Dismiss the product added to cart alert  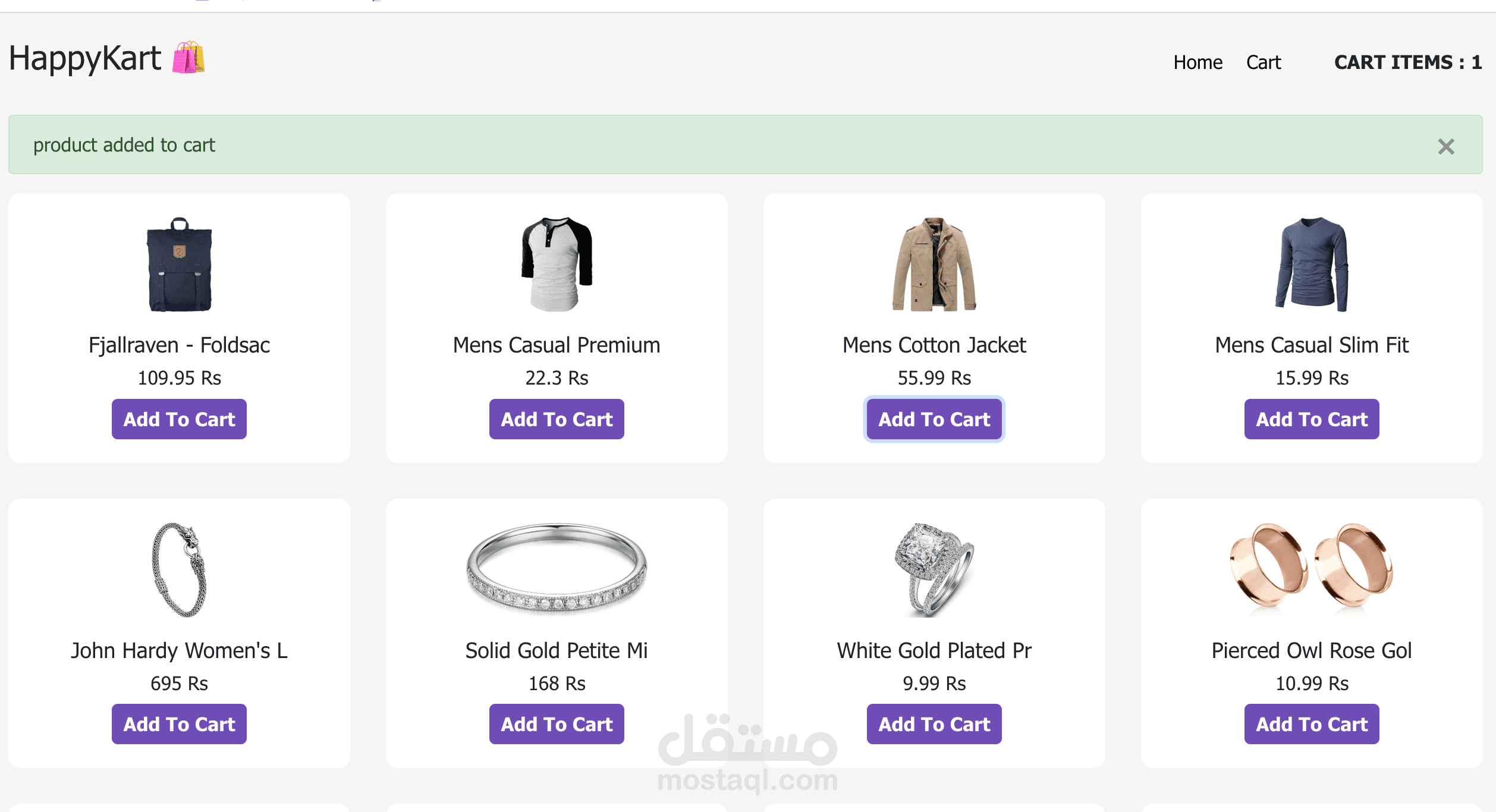[x=1445, y=146]
